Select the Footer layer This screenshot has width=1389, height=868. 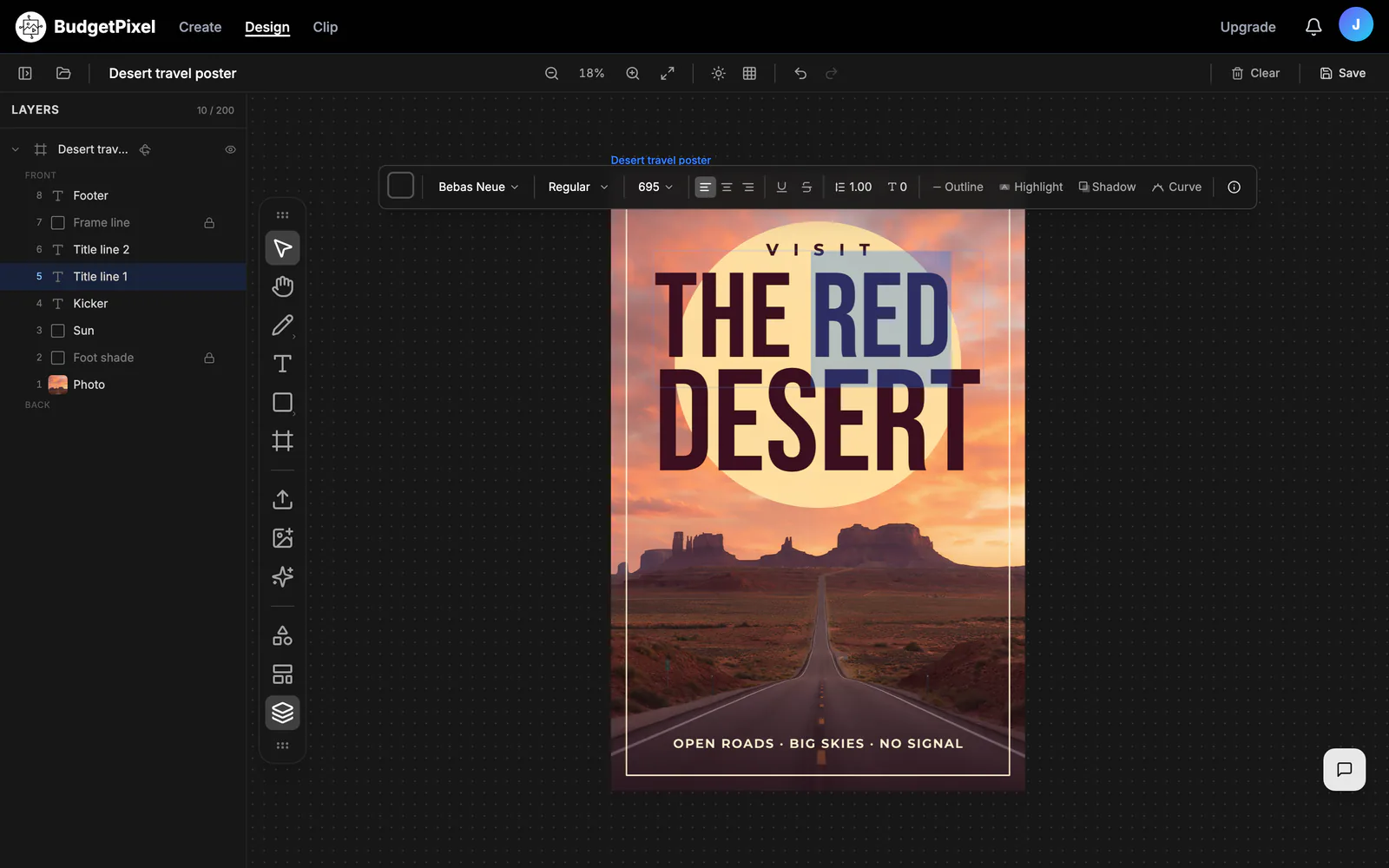pyautogui.click(x=123, y=196)
